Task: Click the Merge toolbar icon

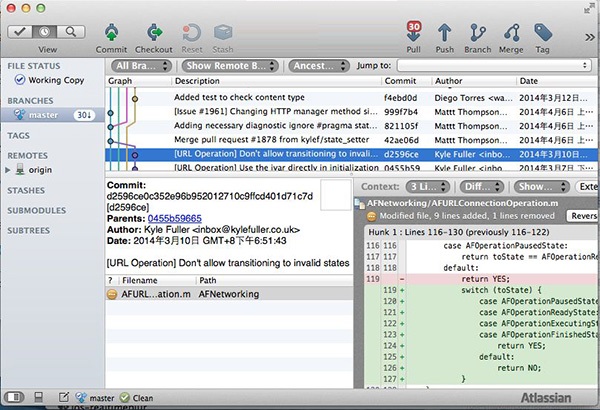Action: click(513, 32)
